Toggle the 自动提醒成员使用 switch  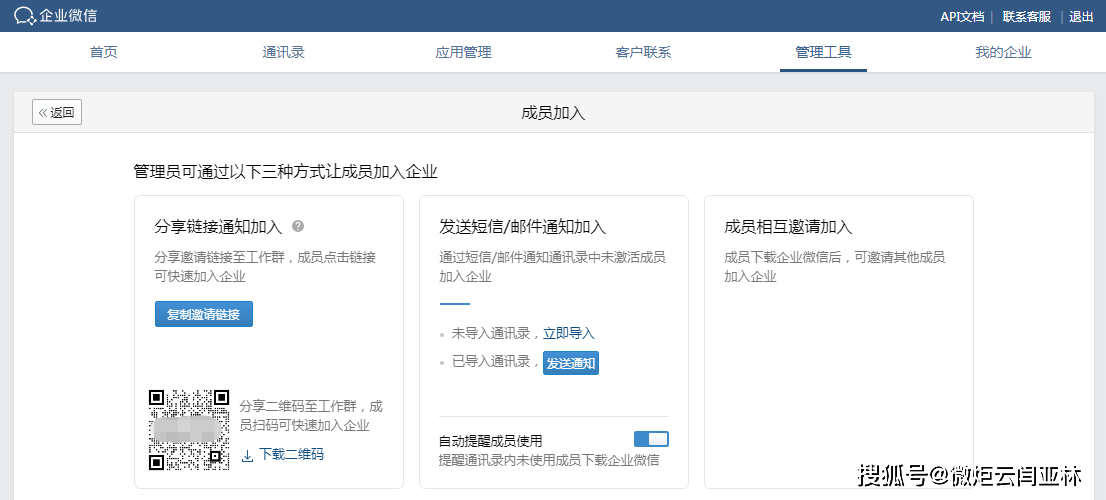(x=651, y=439)
